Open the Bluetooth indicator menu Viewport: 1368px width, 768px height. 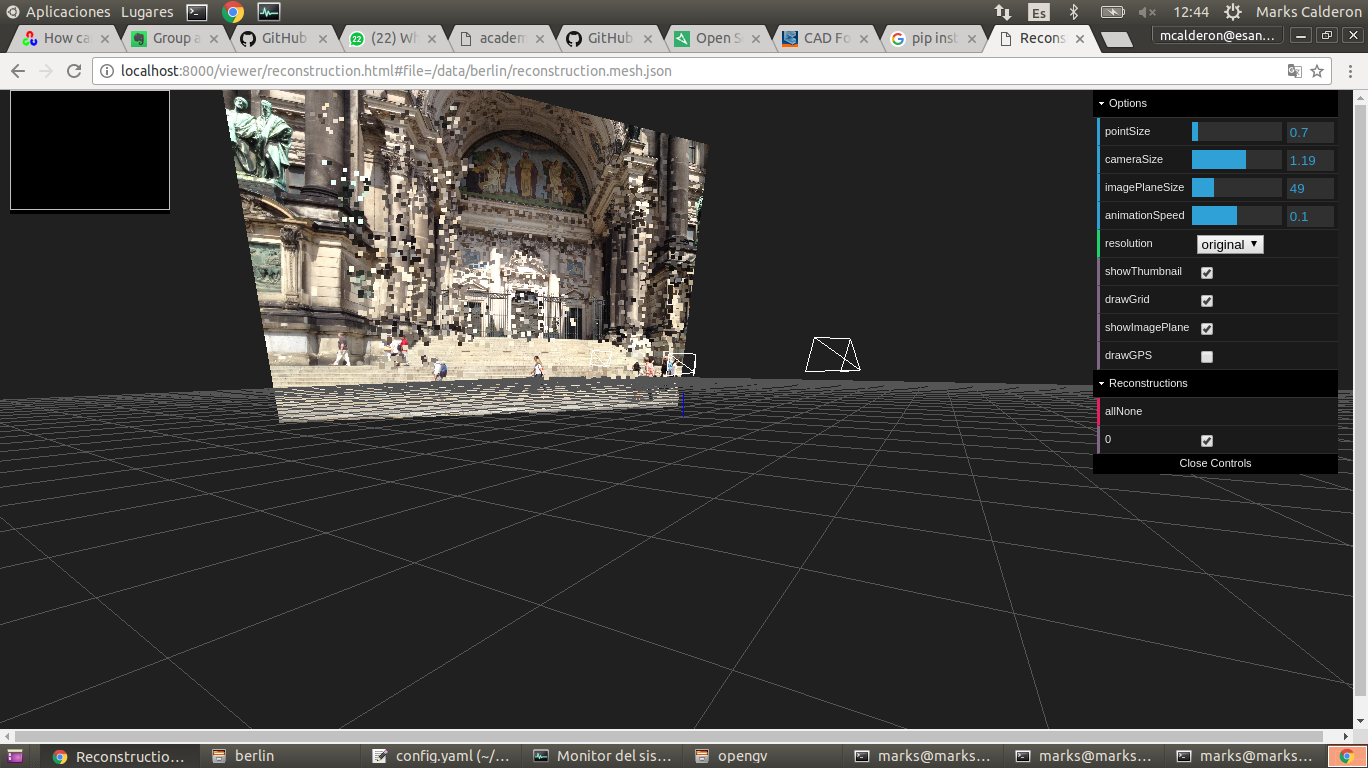[1075, 12]
